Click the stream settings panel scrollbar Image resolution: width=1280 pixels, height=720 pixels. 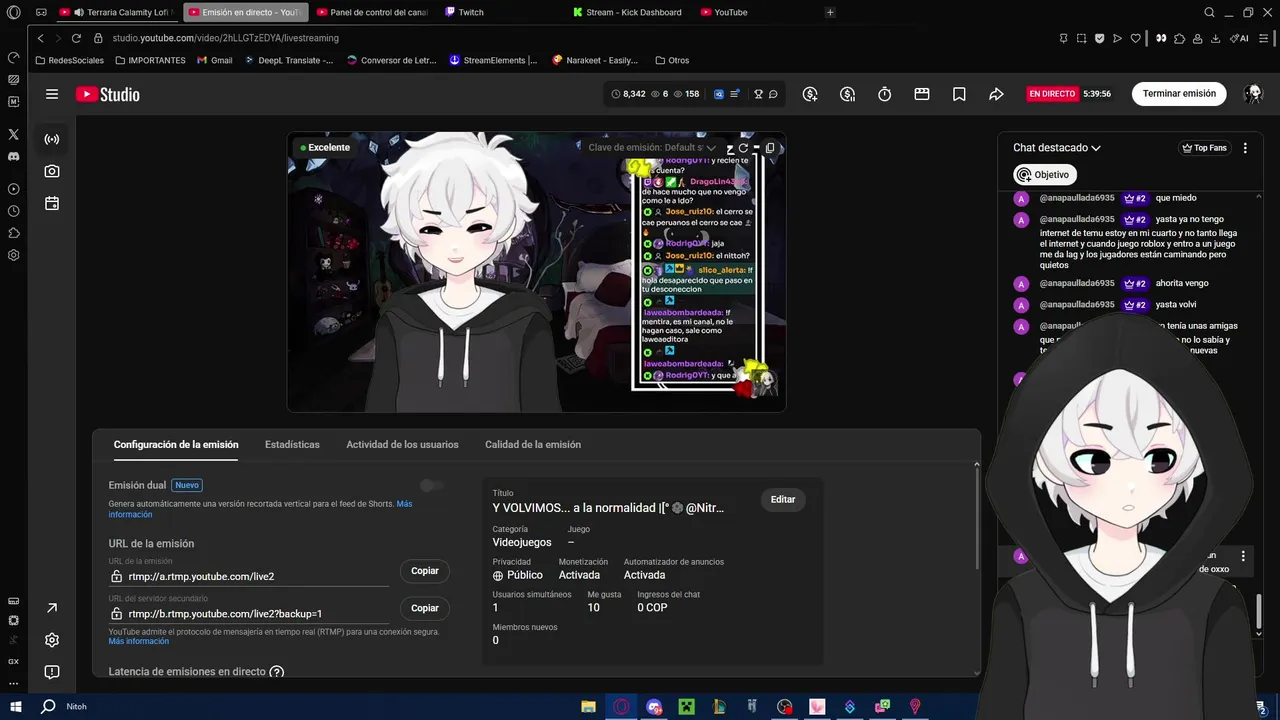(x=977, y=520)
